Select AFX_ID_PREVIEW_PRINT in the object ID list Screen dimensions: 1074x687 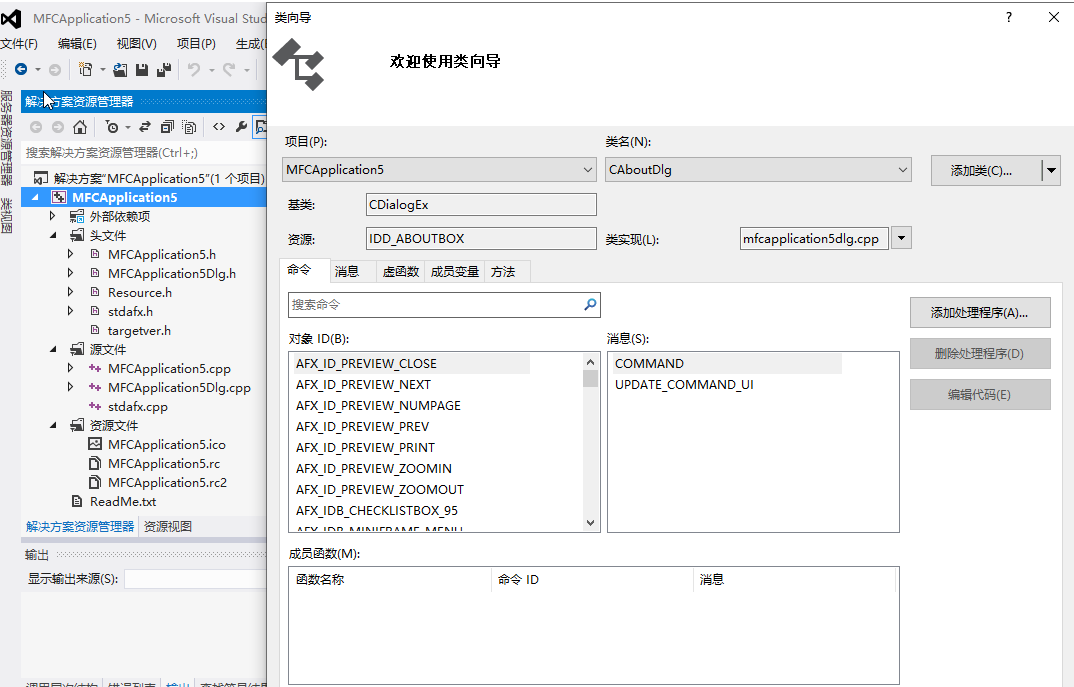(x=366, y=447)
